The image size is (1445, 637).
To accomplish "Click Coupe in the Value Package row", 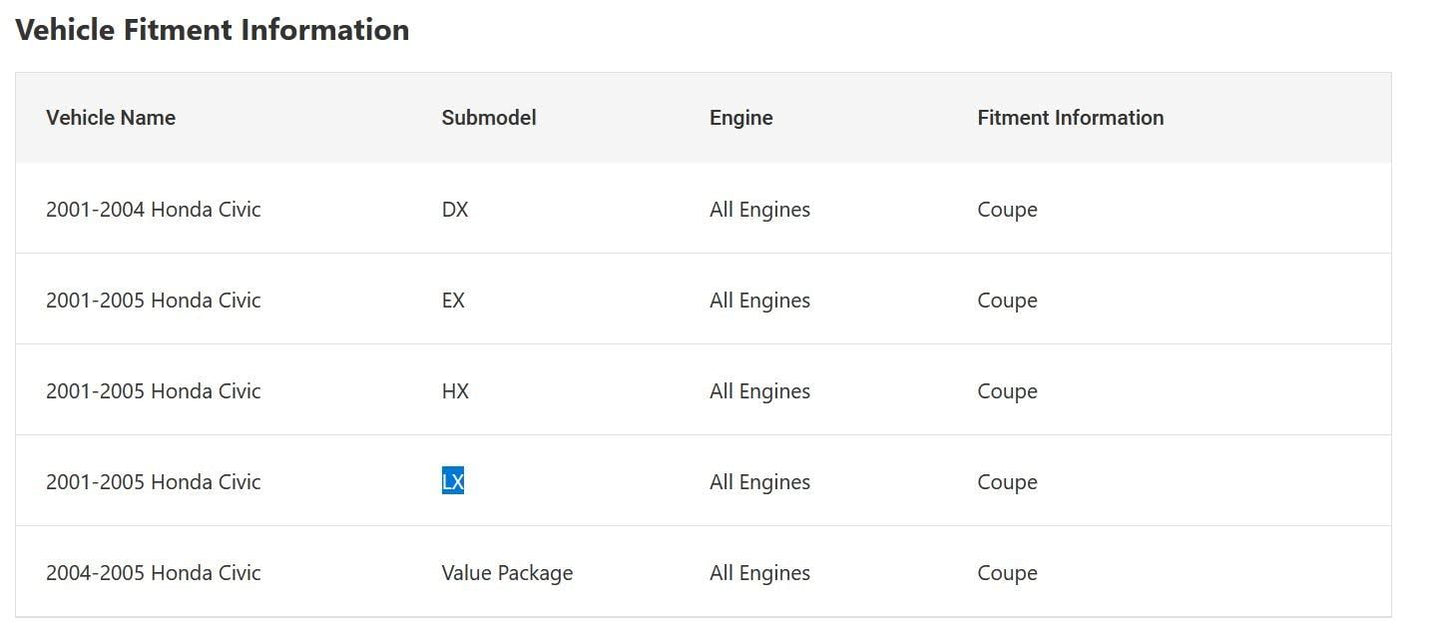I will tap(1007, 573).
